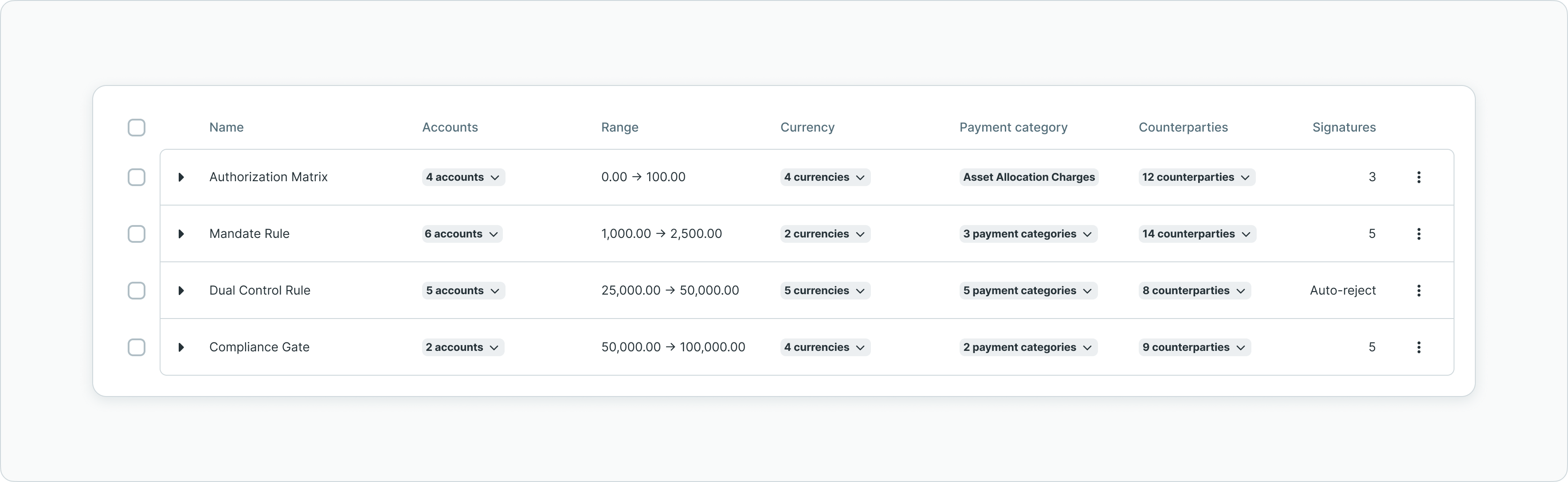Tick the Compliance Gate row checkbox
The width and height of the screenshot is (1568, 482).
pos(136,347)
